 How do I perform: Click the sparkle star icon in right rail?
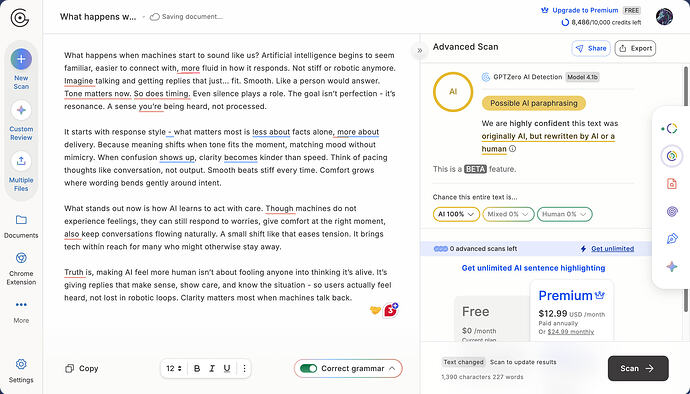point(672,267)
